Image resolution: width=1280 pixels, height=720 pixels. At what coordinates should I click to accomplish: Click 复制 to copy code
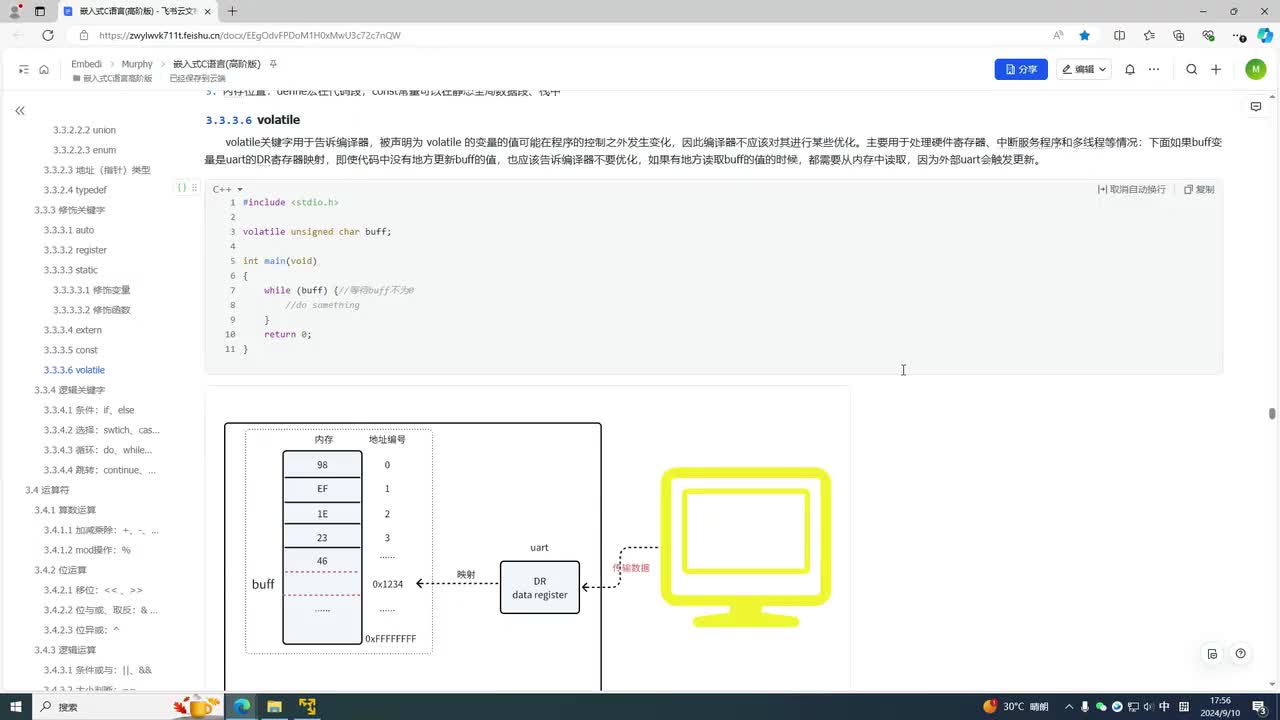coord(1199,189)
